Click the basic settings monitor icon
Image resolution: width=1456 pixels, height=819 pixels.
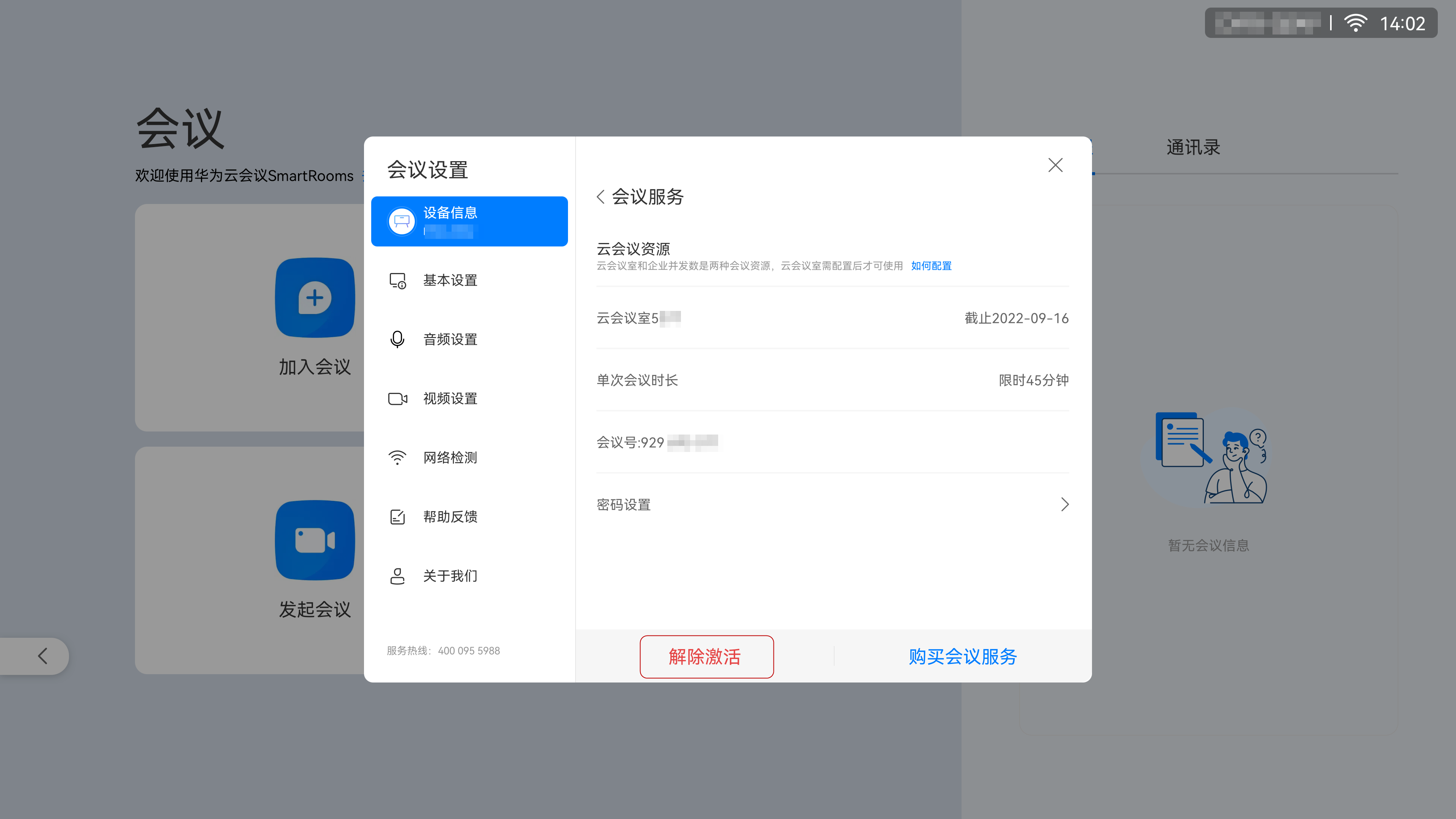[397, 280]
